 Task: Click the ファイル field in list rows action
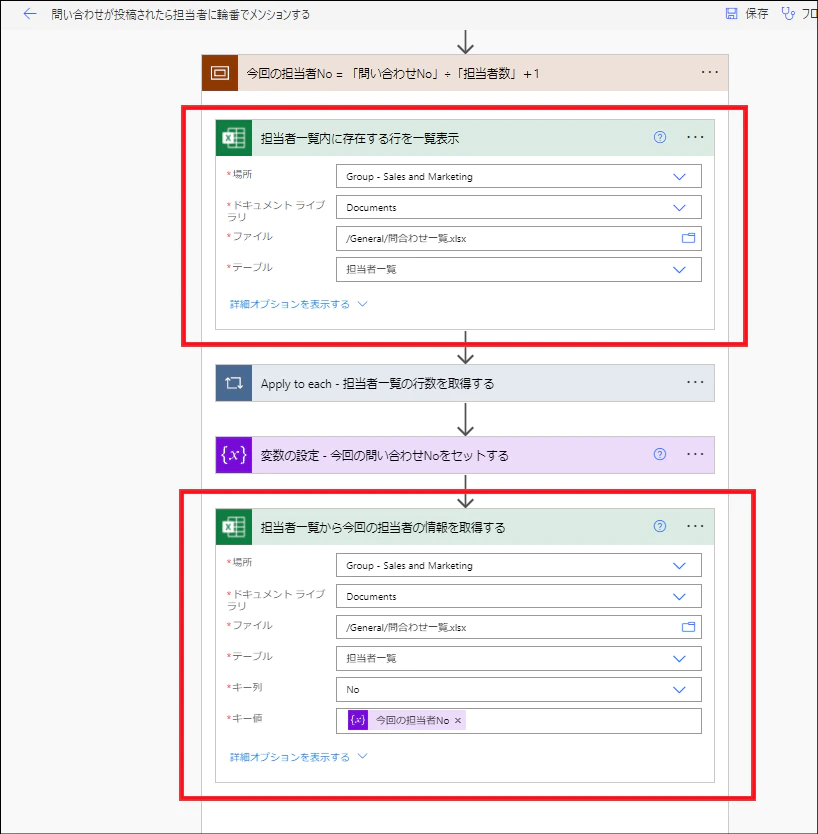coord(519,238)
